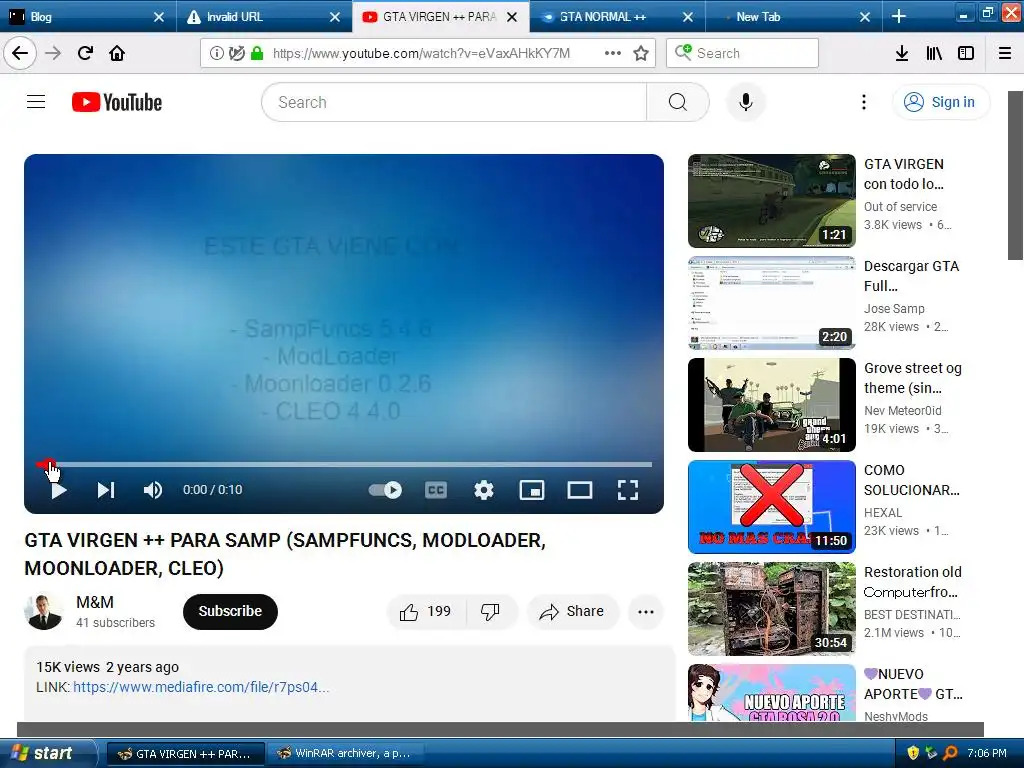
Task: Subscribe to the M&M channel
Action: 230,611
